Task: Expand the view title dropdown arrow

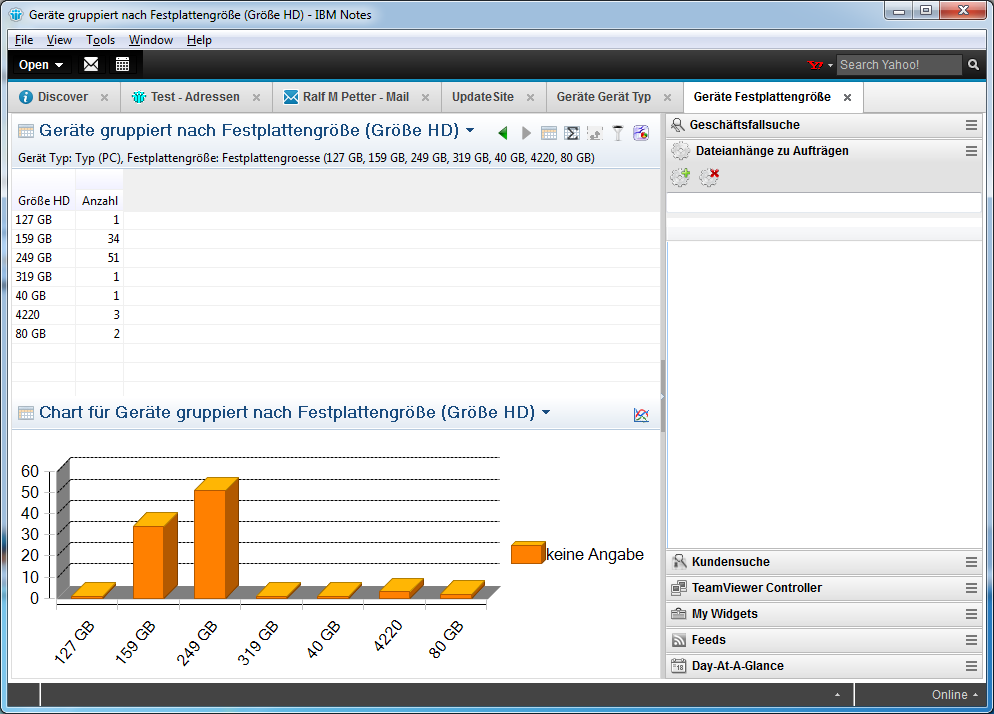Action: (x=470, y=131)
